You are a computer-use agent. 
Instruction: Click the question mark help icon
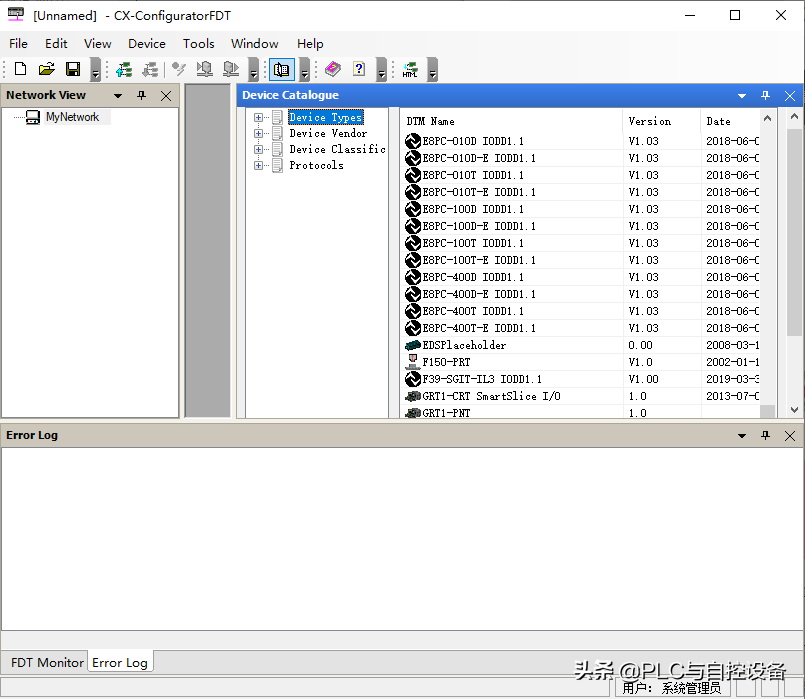point(359,69)
